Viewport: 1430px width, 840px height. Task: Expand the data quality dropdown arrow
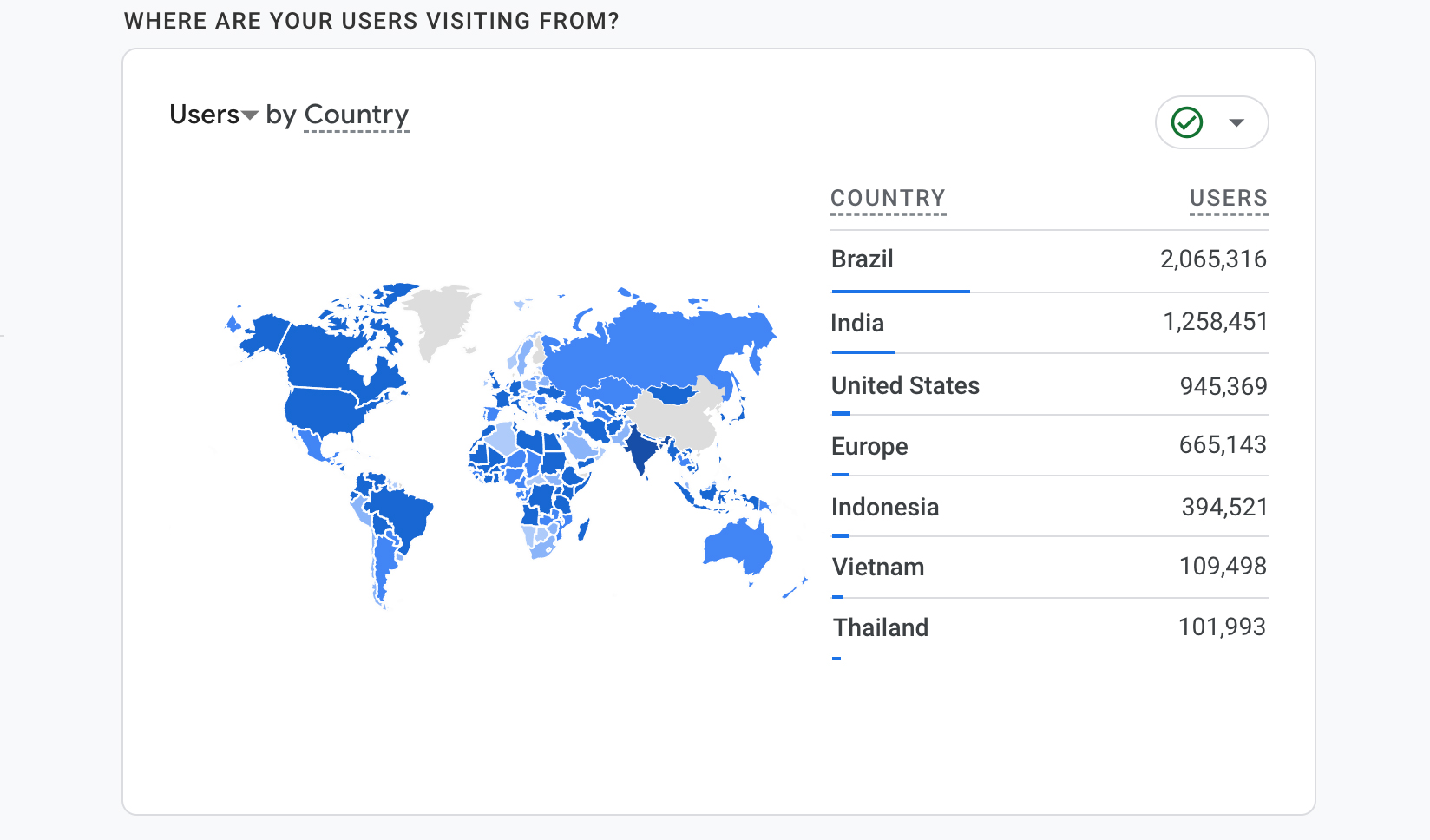coord(1236,122)
